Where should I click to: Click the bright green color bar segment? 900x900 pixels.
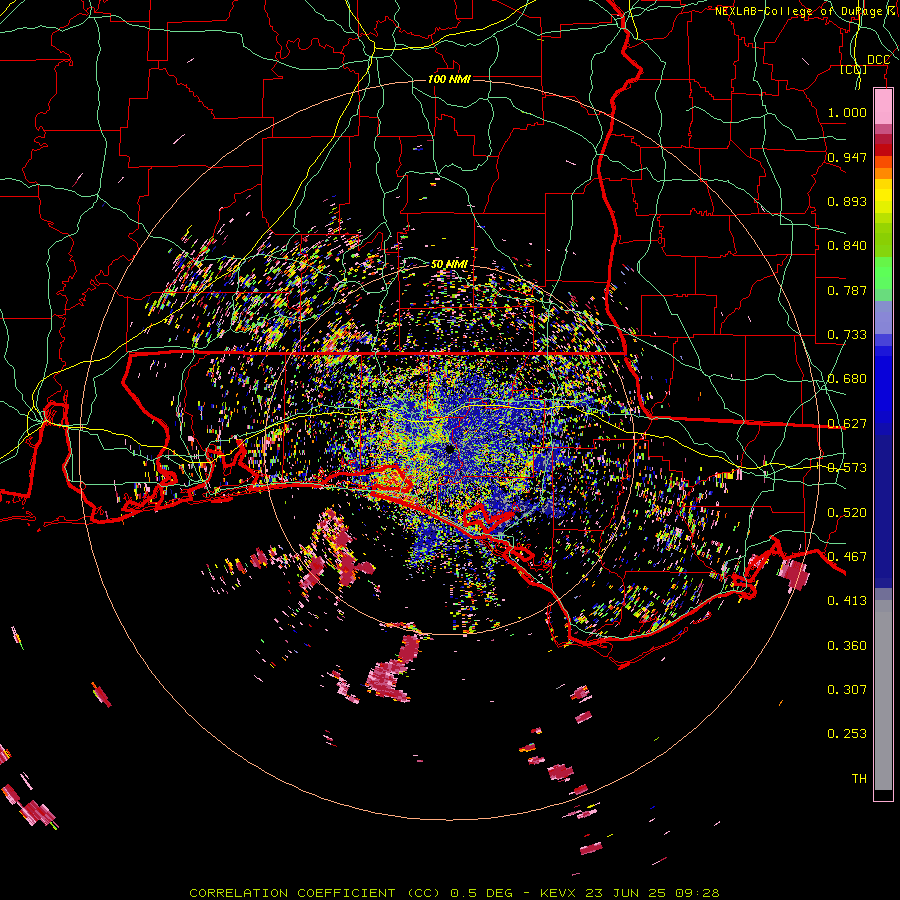(883, 273)
